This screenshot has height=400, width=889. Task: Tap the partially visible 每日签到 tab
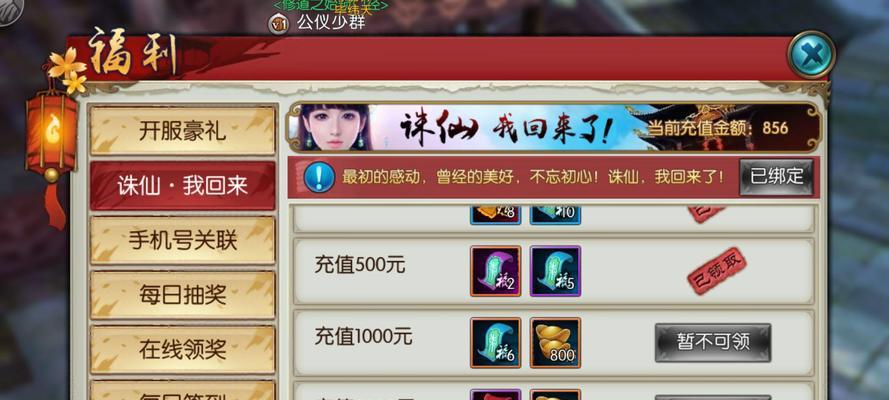coord(183,391)
